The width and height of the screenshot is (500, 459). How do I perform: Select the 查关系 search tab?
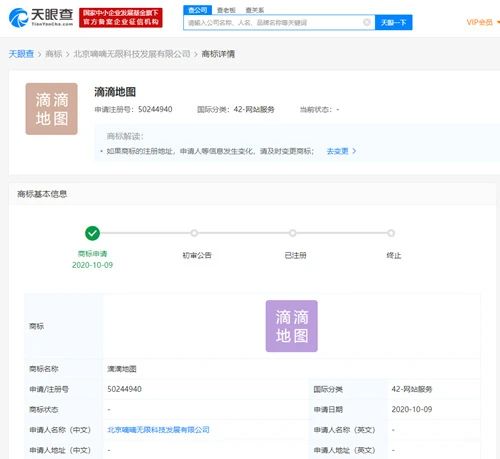[255, 10]
